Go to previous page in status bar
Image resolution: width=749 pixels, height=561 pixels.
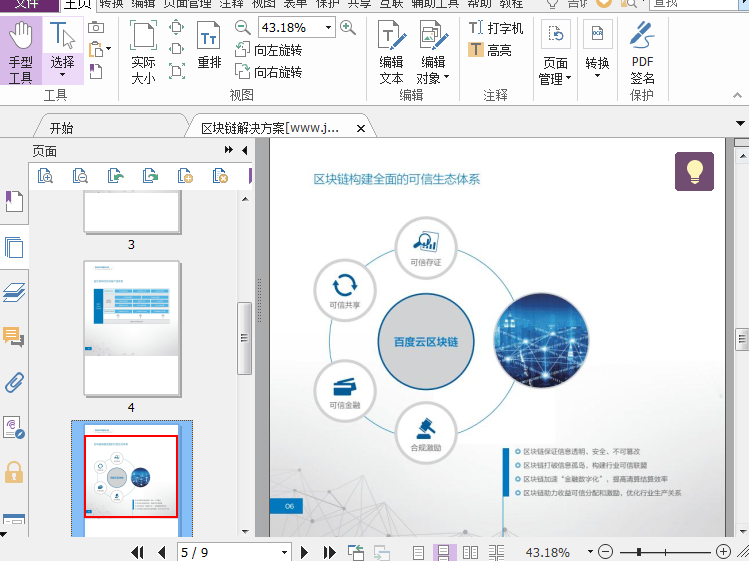[x=161, y=552]
